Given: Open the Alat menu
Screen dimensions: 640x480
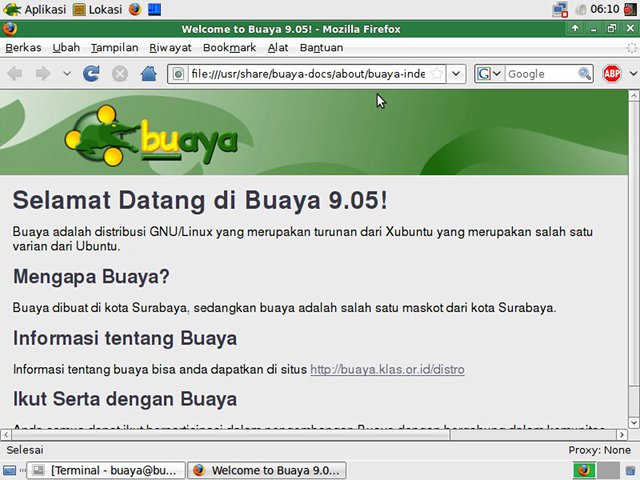Looking at the screenshot, I should tap(278, 48).
